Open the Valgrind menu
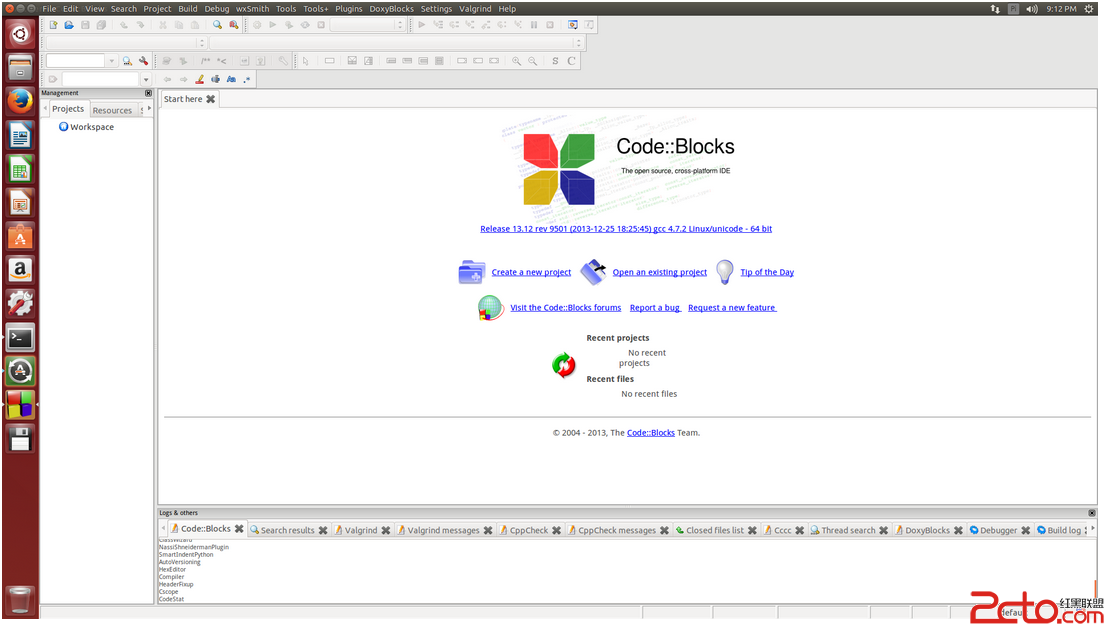 coord(475,9)
